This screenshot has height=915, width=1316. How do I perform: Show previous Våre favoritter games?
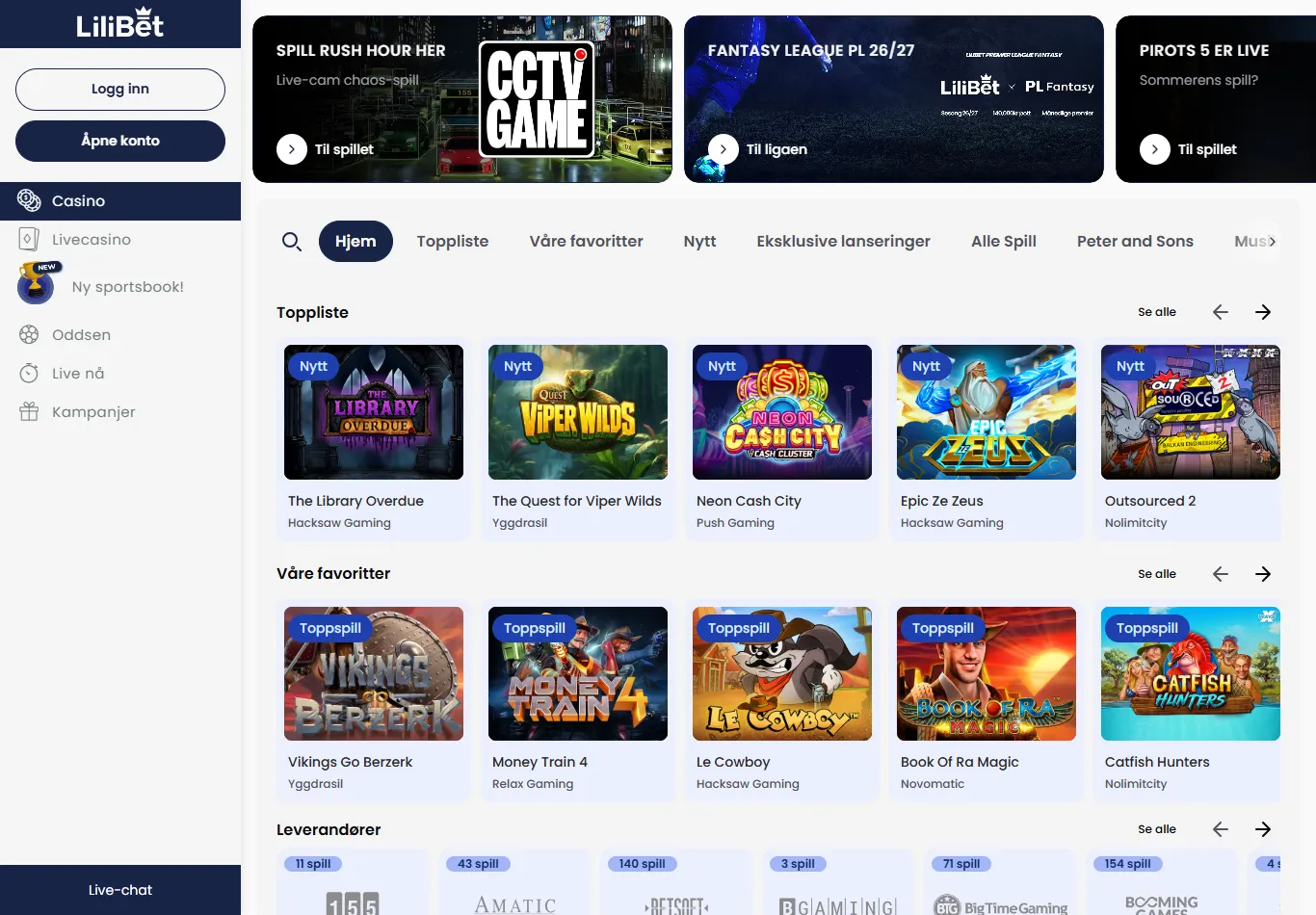pyautogui.click(x=1221, y=574)
